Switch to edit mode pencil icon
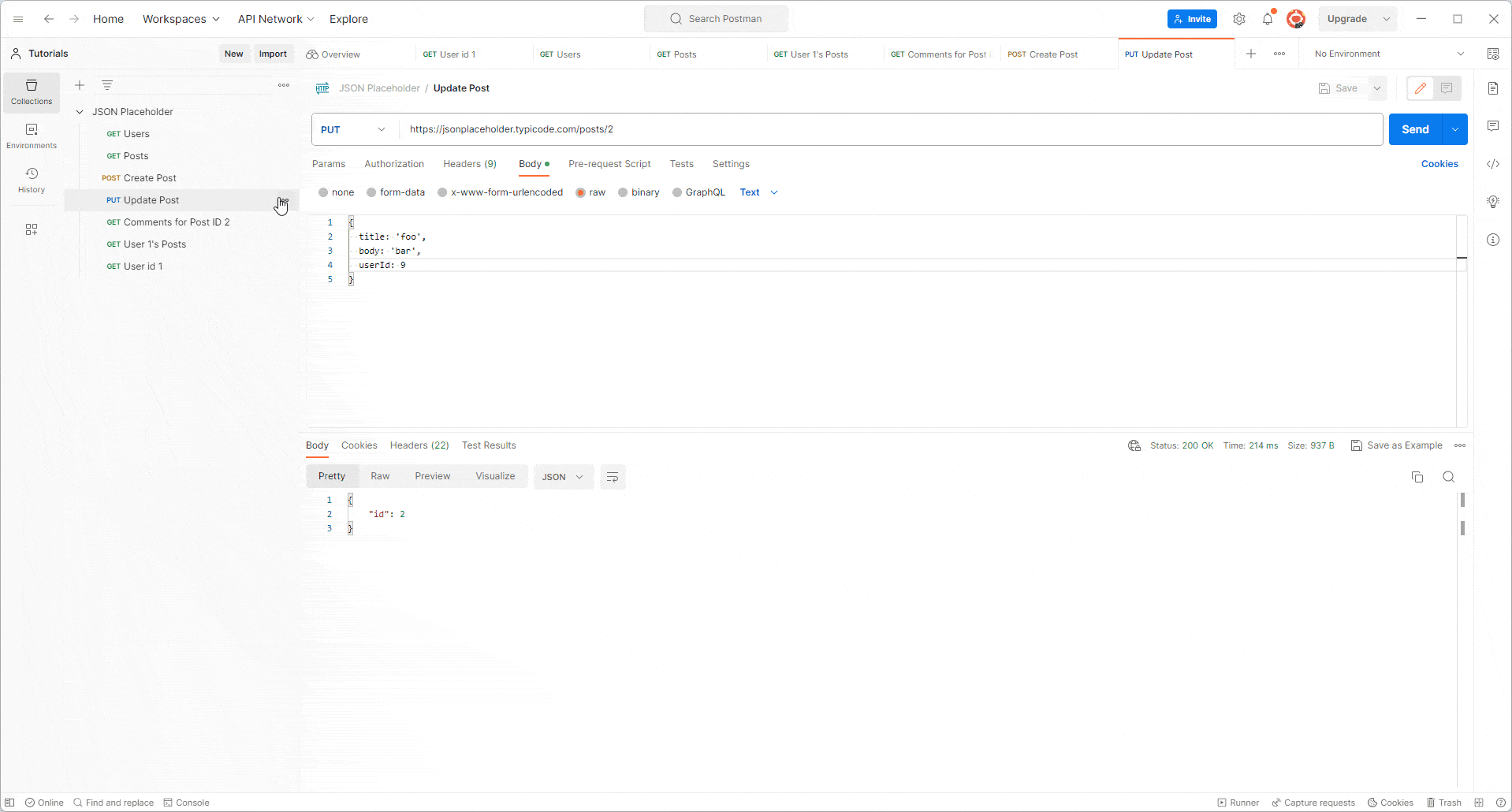 [x=1421, y=88]
